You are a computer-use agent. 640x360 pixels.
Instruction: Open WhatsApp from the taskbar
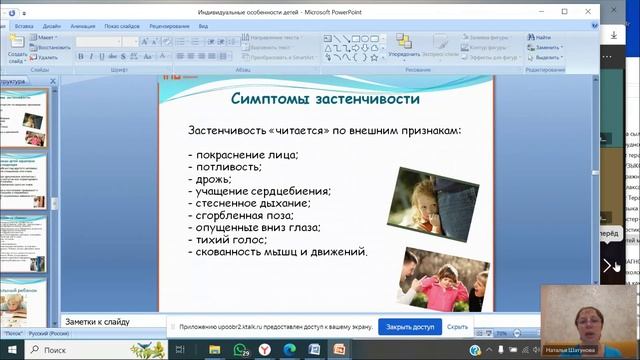click(x=240, y=350)
